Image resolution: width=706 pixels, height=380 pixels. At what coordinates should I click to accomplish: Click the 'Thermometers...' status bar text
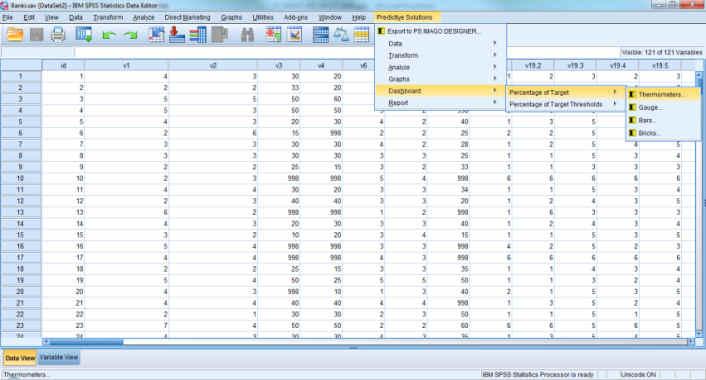pyautogui.click(x=25, y=375)
